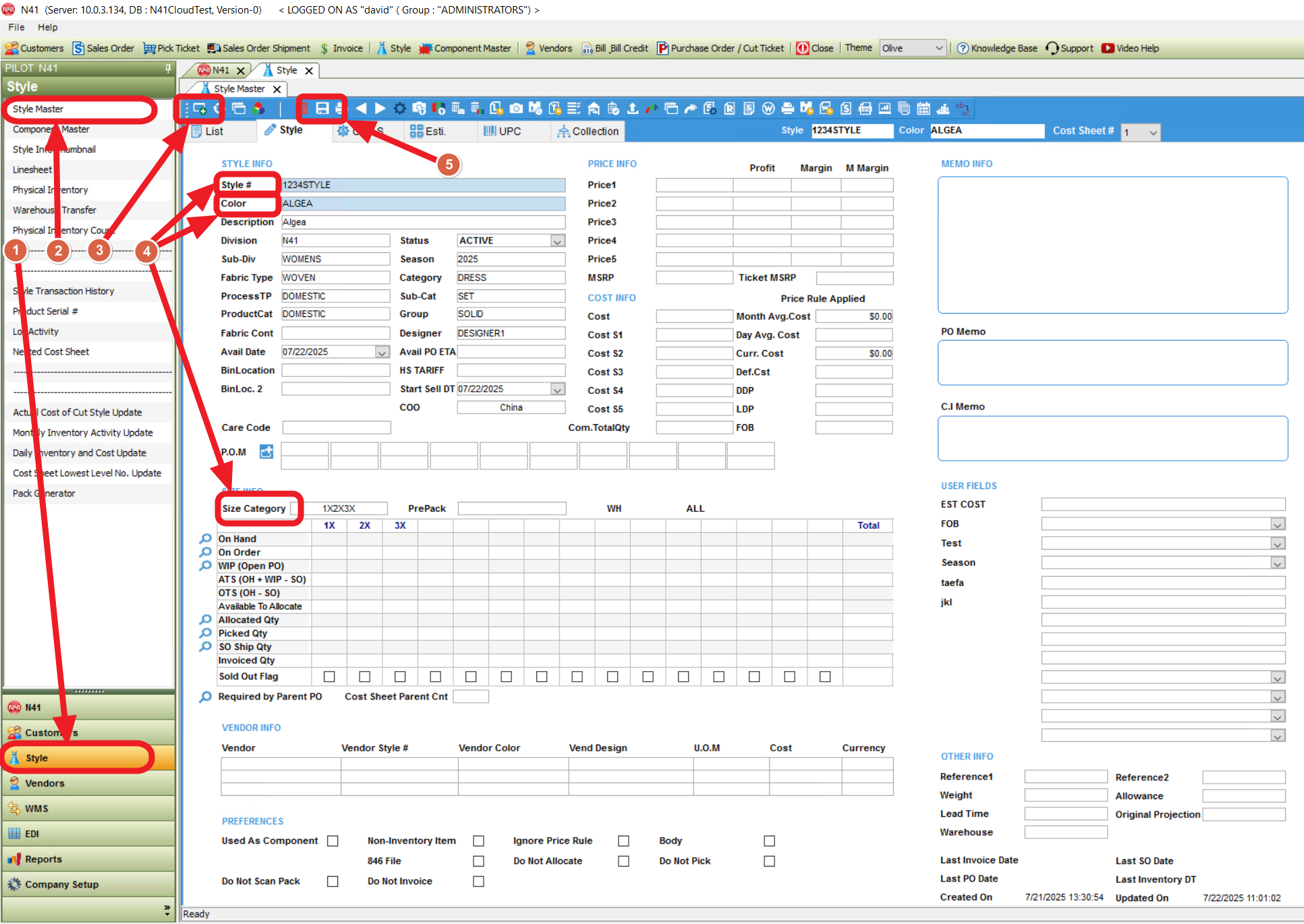Screen dimensions: 1304x924
Task: Click the P.O.M add icon
Action: click(266, 452)
